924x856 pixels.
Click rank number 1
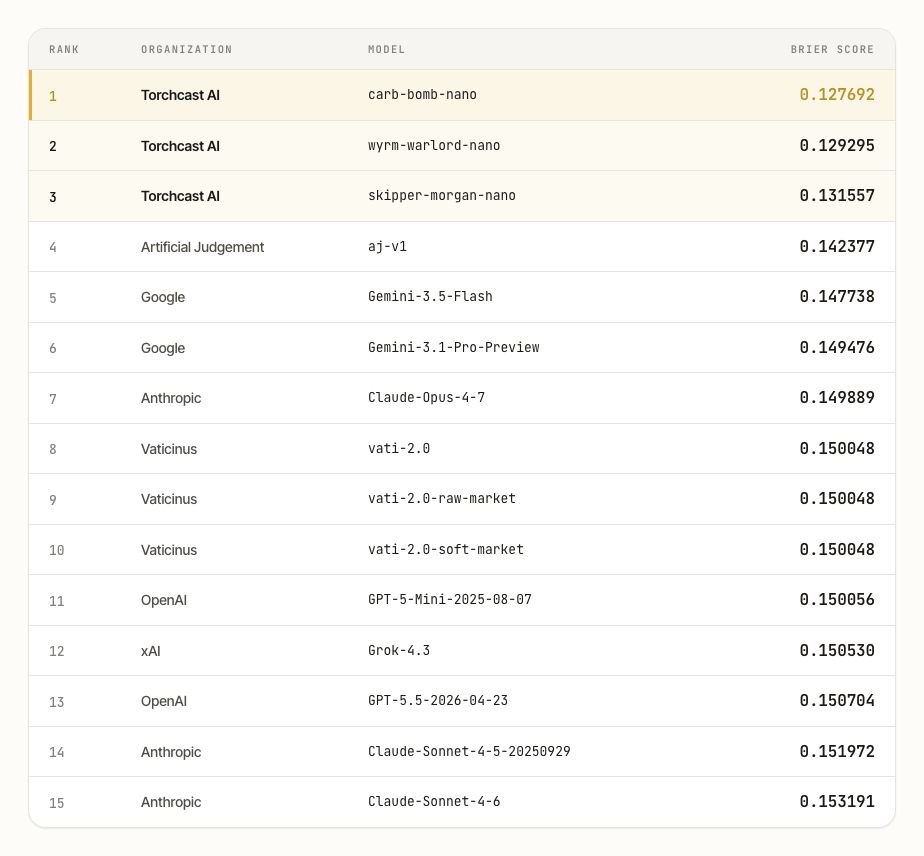pyautogui.click(x=52, y=96)
